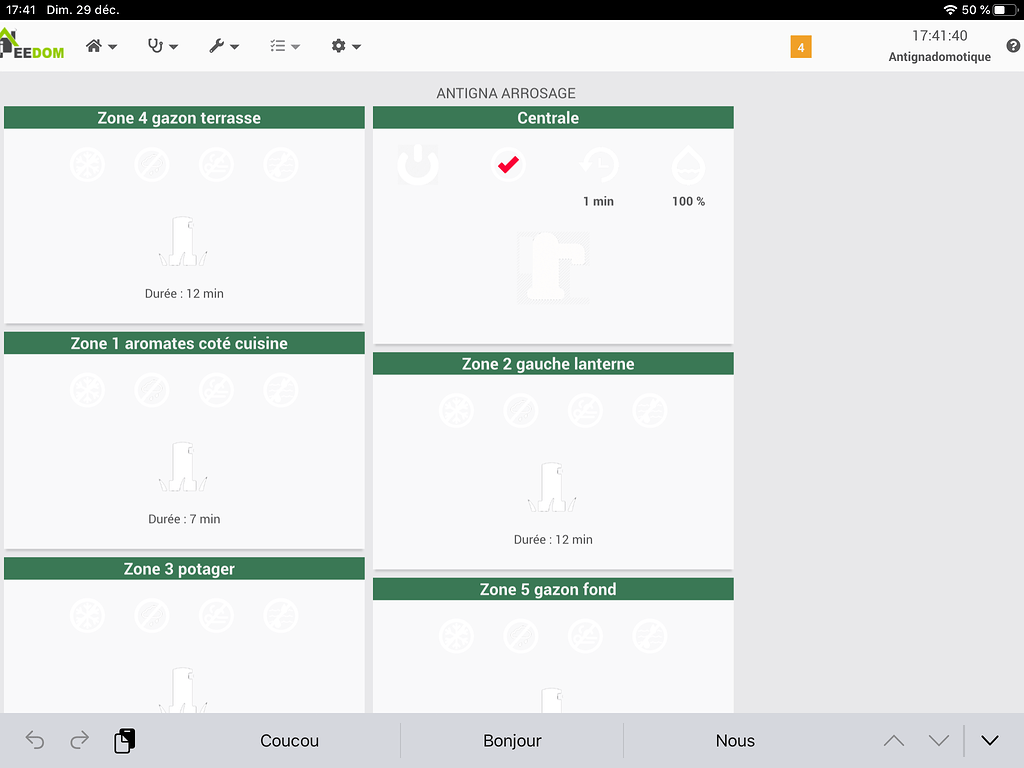Open the 1 min timer icon on Centrale

(x=598, y=165)
